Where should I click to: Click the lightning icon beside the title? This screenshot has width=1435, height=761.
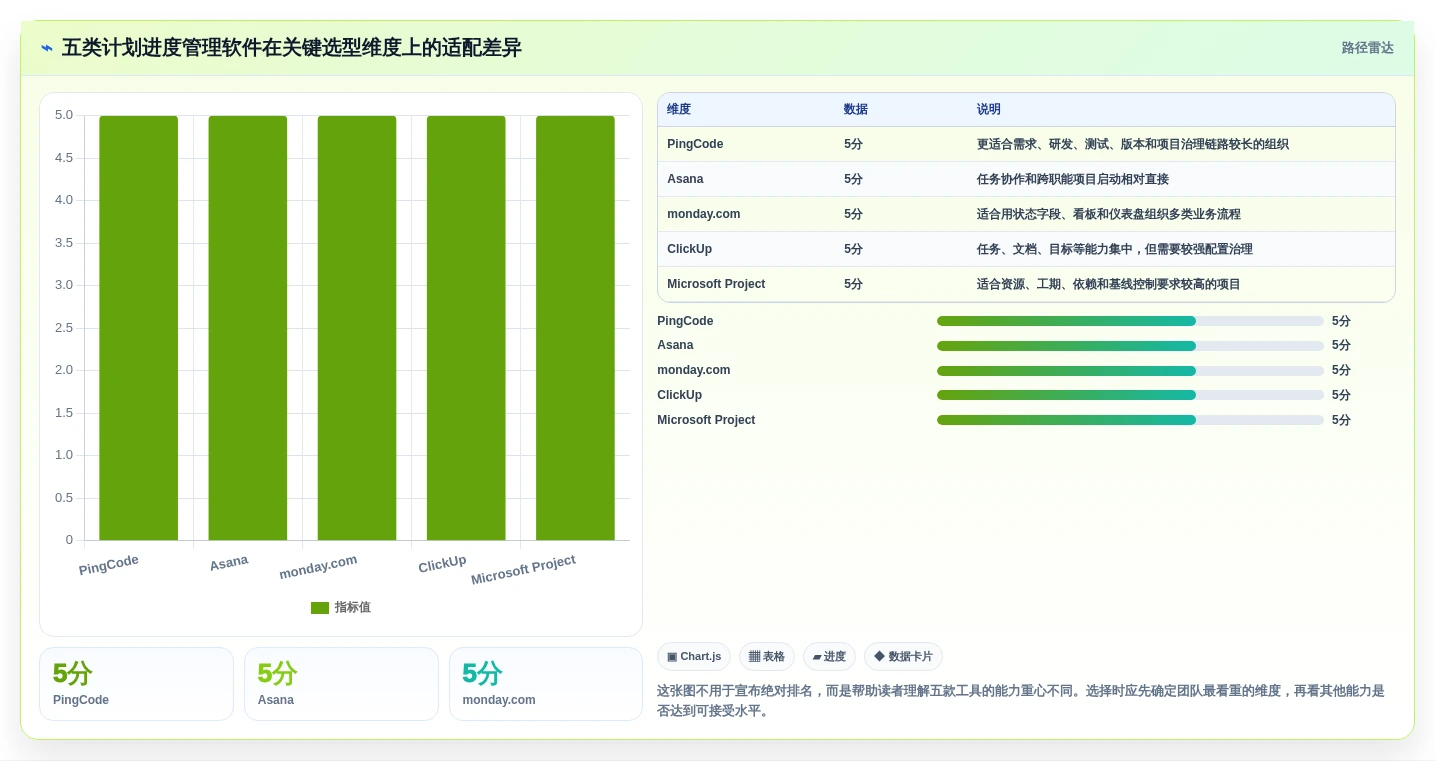click(47, 48)
